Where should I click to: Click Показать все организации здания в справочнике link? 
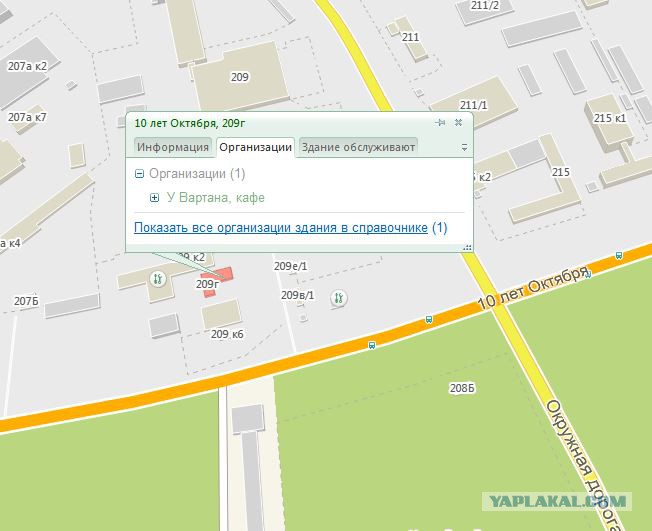coord(281,228)
